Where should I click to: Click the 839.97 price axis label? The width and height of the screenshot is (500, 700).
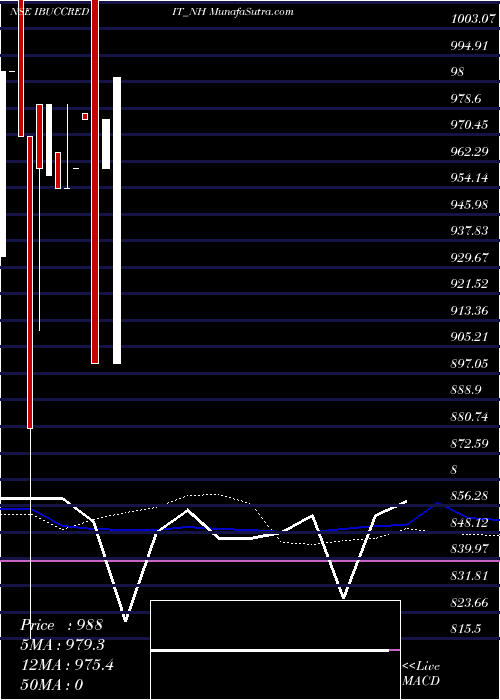(x=469, y=549)
